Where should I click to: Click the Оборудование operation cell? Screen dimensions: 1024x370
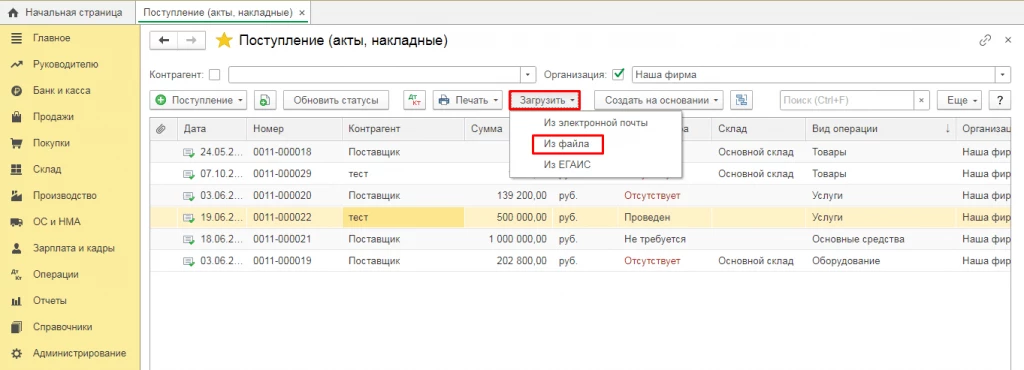point(880,261)
